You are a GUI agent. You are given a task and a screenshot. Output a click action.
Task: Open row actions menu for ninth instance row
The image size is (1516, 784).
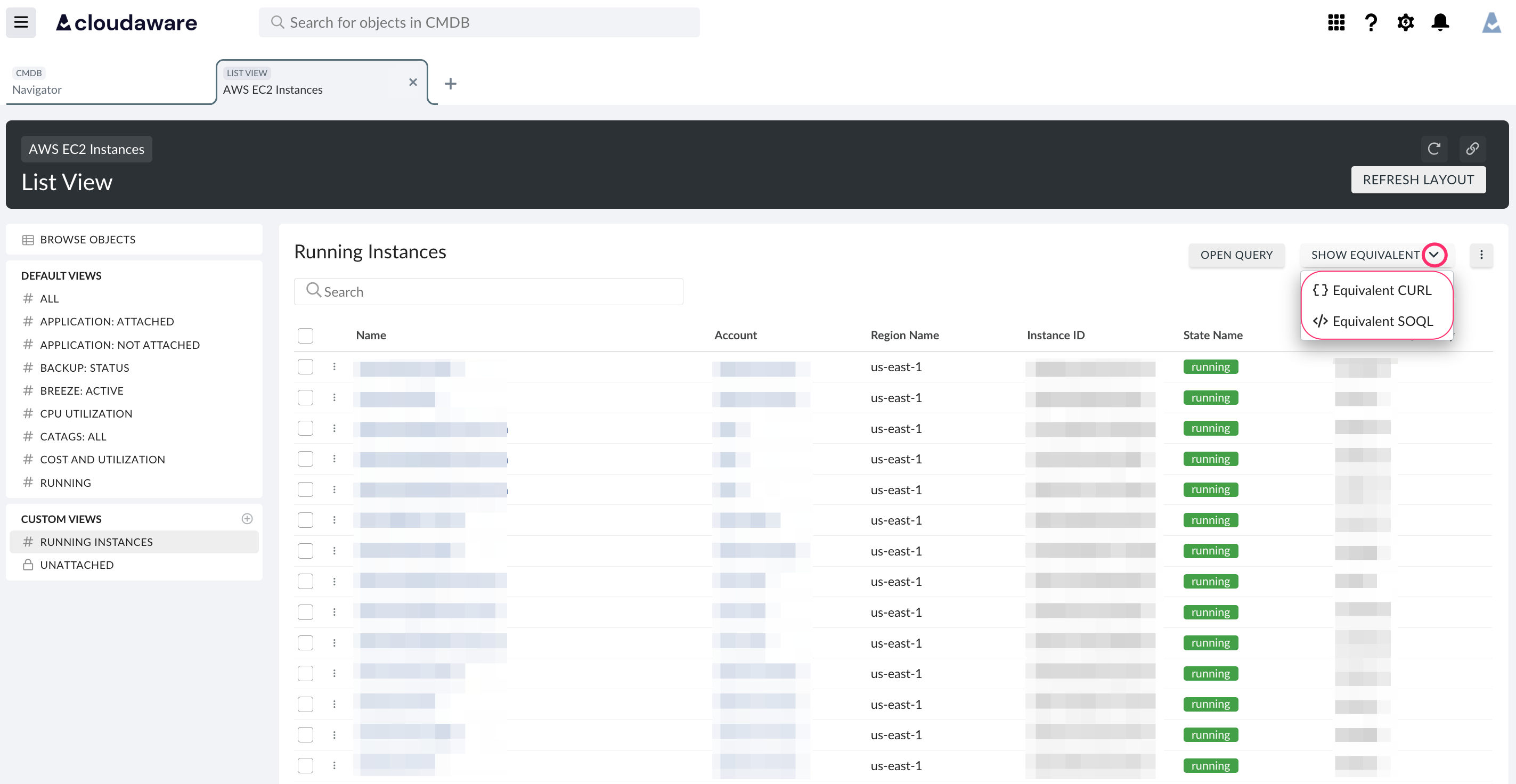click(335, 612)
